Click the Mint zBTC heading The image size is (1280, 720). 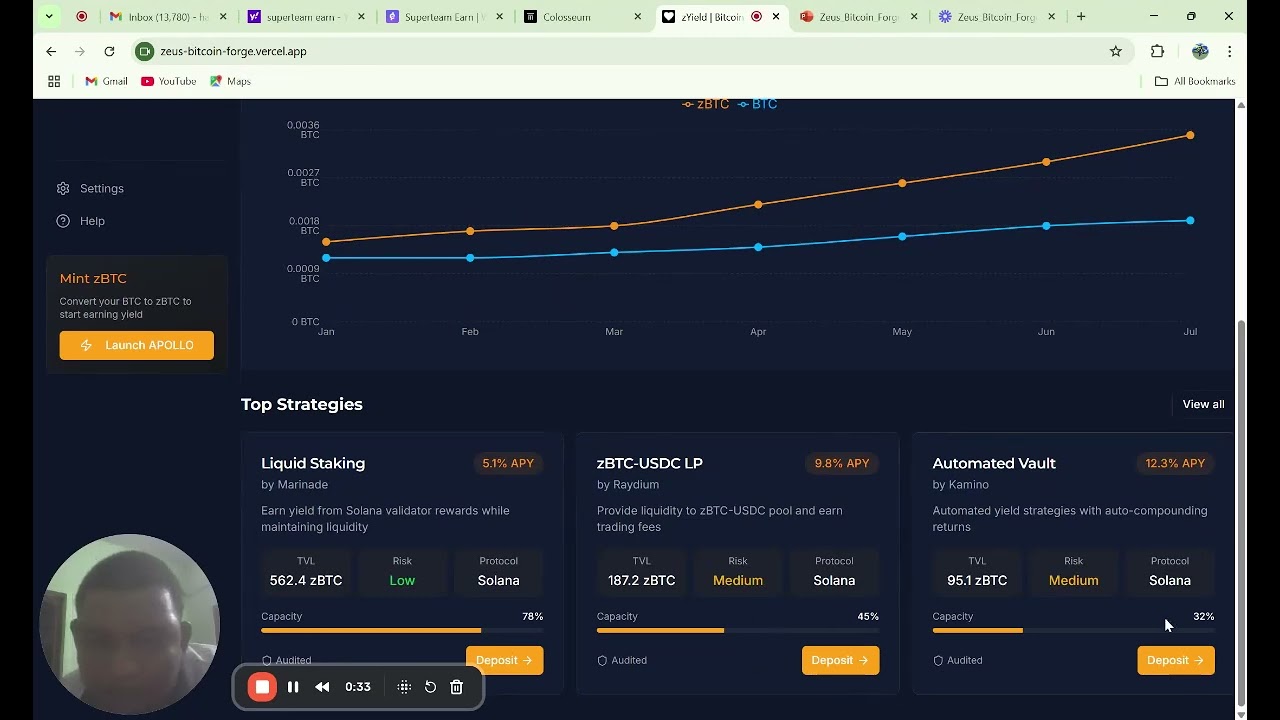(x=93, y=278)
